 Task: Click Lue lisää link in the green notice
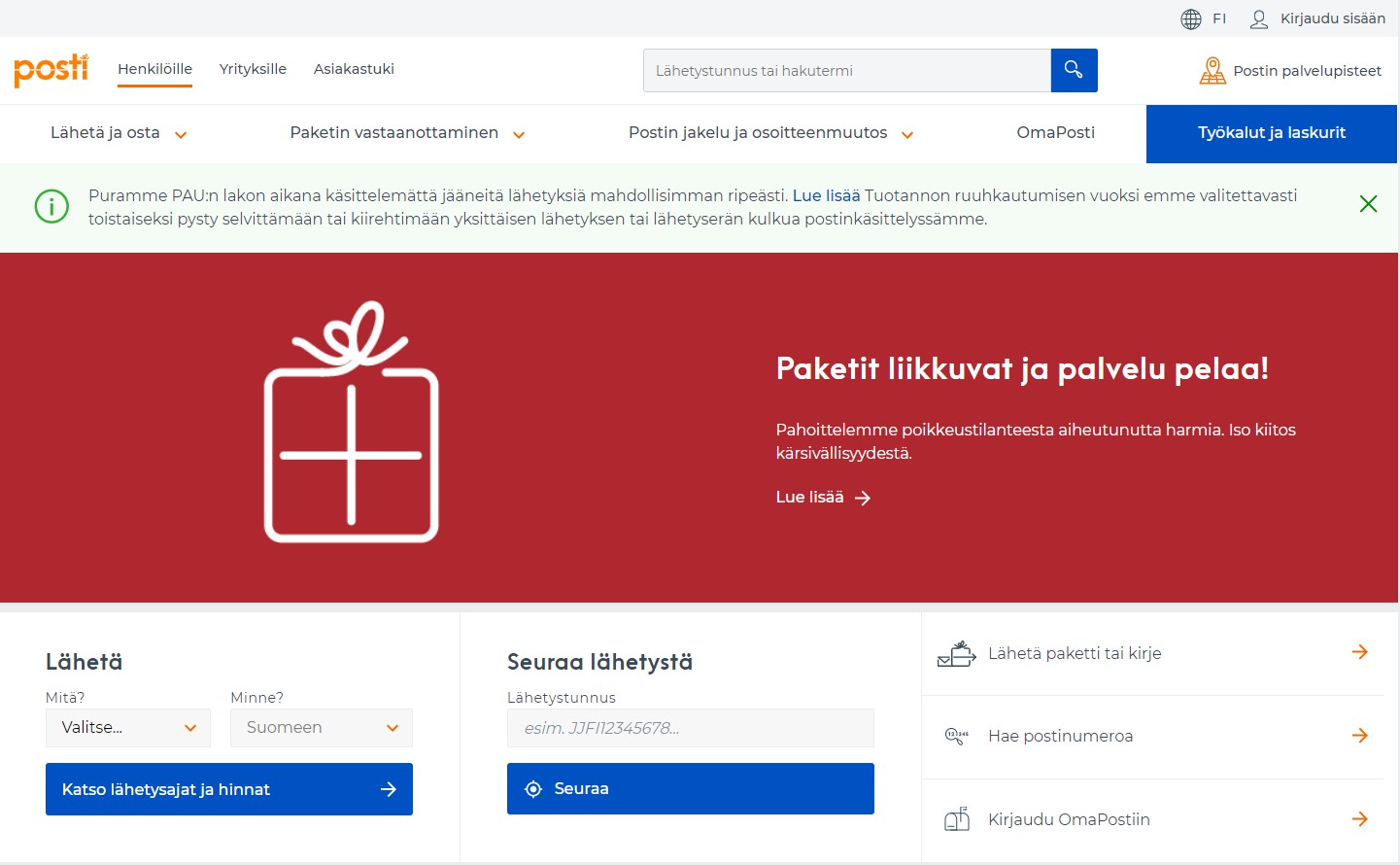pos(827,195)
